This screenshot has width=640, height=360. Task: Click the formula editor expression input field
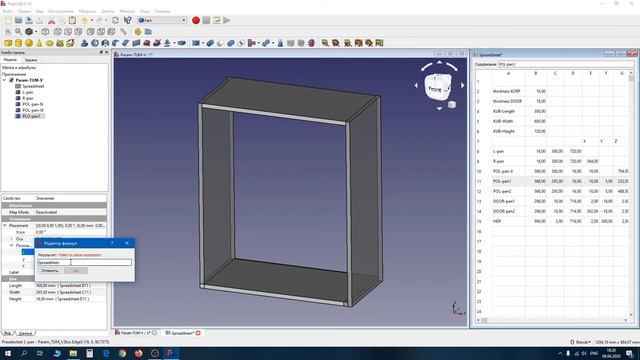click(84, 262)
